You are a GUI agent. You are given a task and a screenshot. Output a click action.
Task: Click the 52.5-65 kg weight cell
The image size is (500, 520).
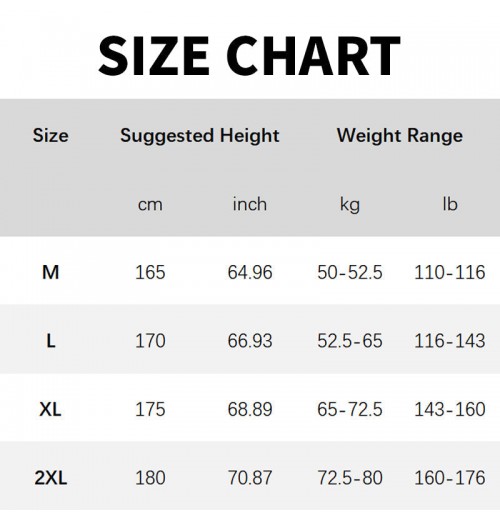point(350,341)
